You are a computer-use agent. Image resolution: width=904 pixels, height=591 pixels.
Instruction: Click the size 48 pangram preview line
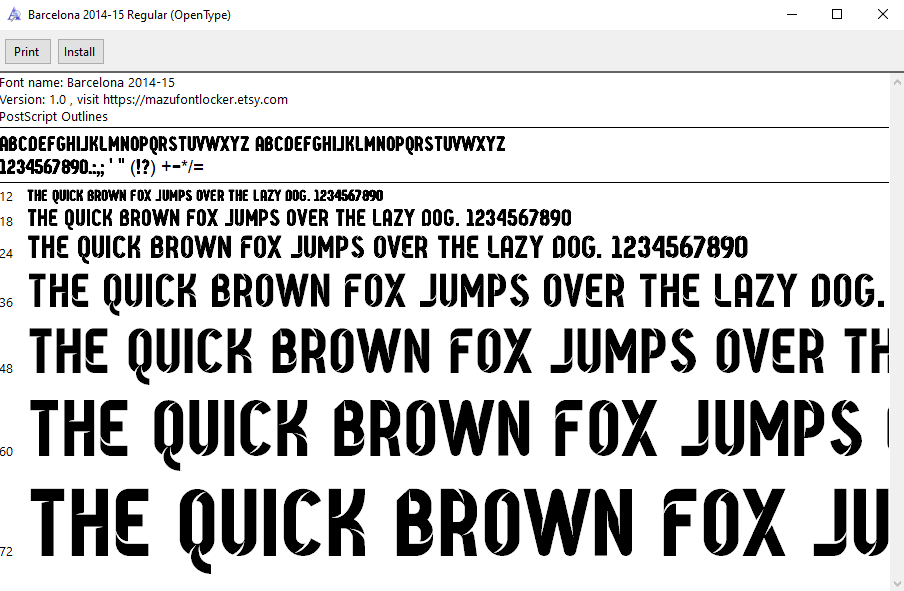458,352
